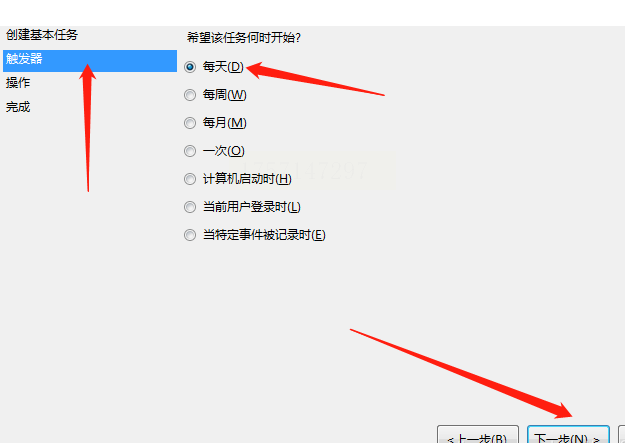The width and height of the screenshot is (625, 443).
Task: Go to the 创建基本任务 wizard step
Action: click(42, 35)
